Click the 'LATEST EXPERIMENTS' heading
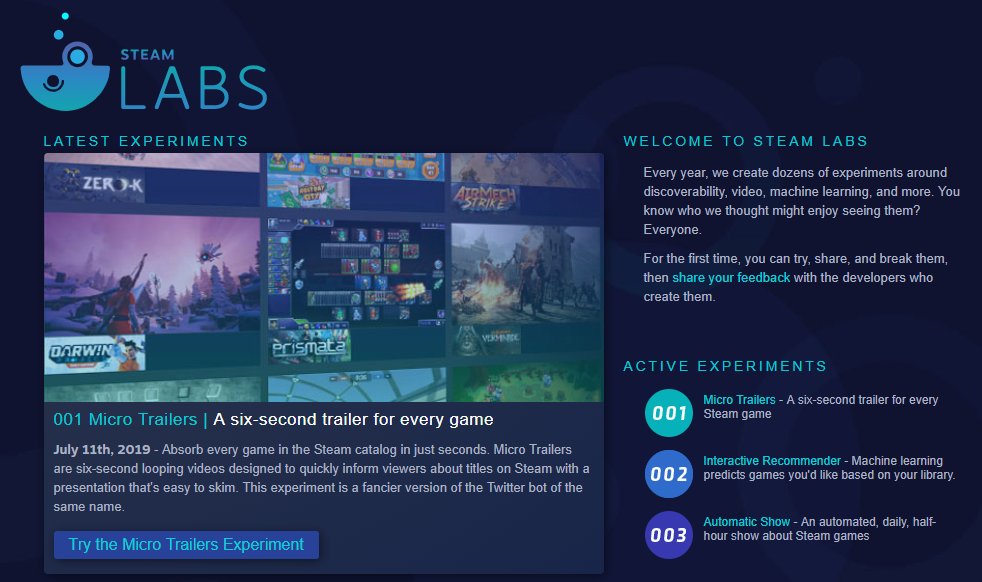982x582 pixels. (x=146, y=141)
